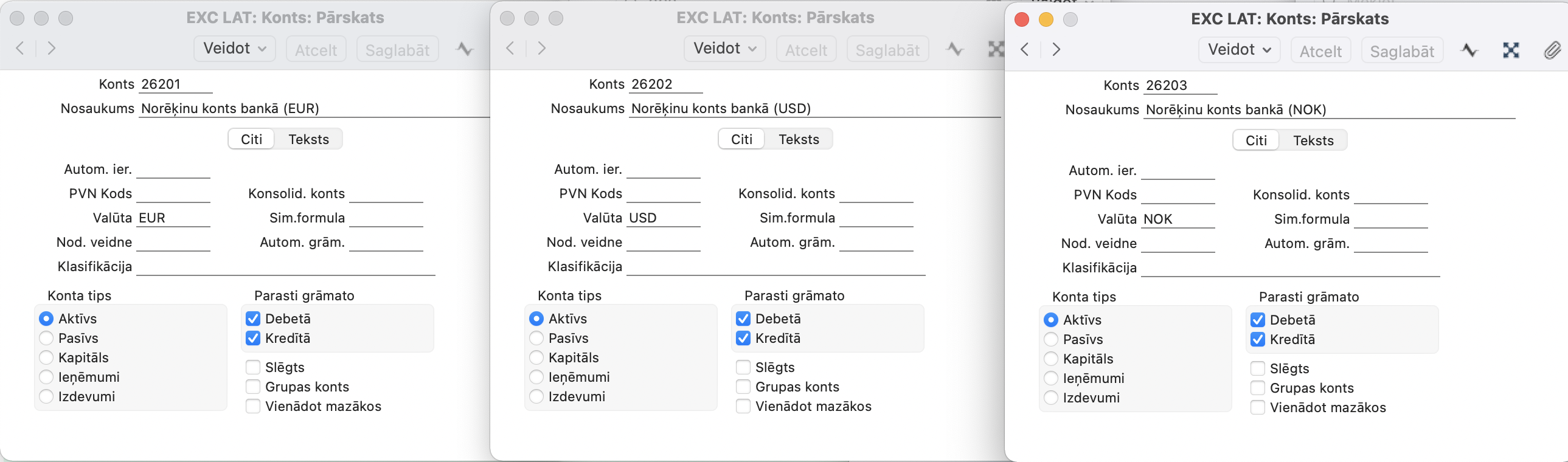
Task: Go to the previous record in the EUR account window
Action: tap(20, 48)
